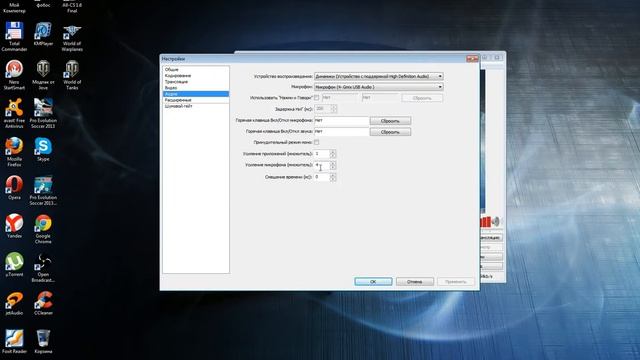This screenshot has width=640, height=360.
Task: Open the jetAudio desktop icon
Action: coord(14,303)
